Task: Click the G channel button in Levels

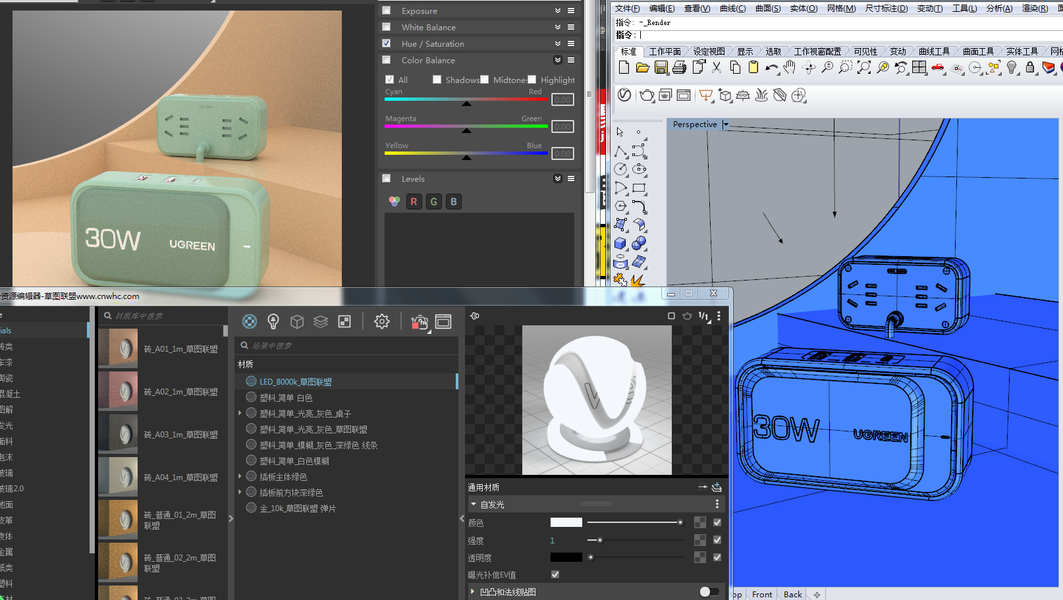Action: click(x=434, y=201)
